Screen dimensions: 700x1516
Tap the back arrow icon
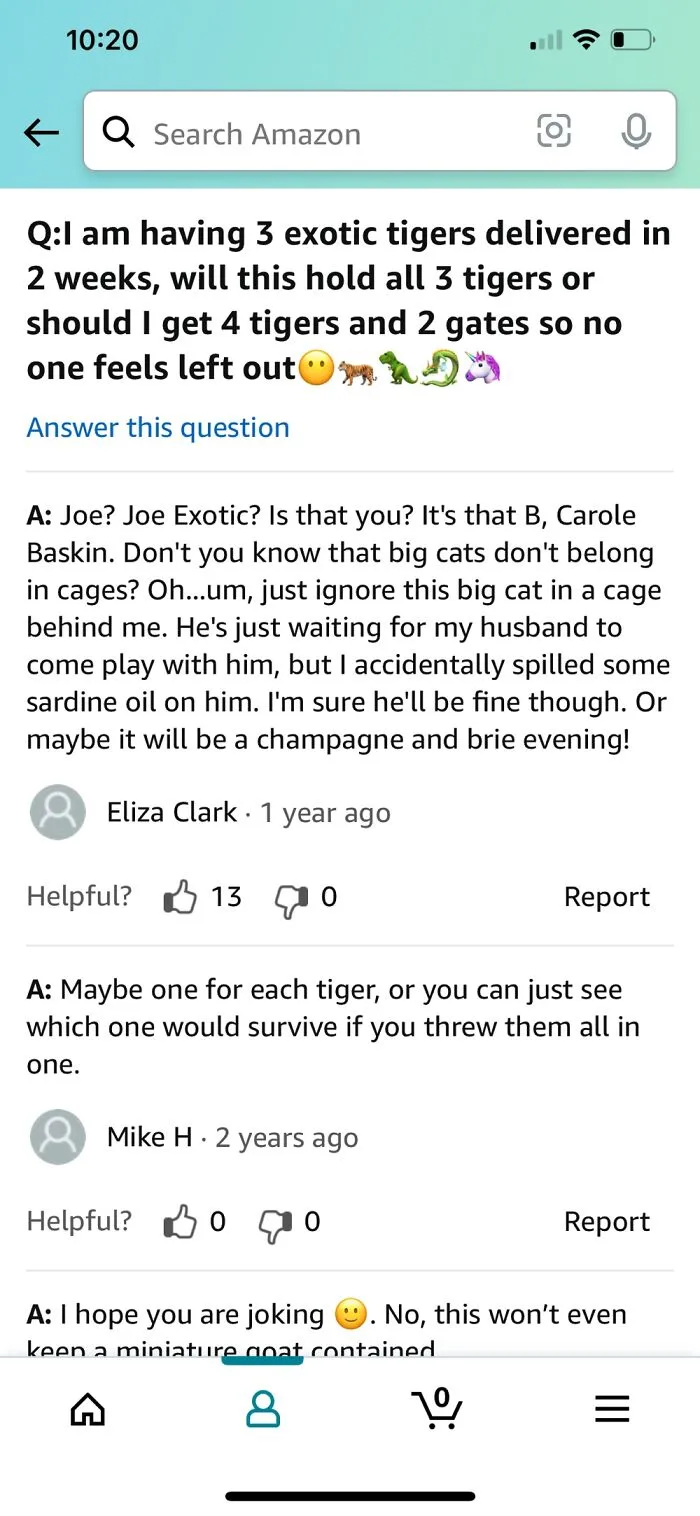tap(41, 133)
